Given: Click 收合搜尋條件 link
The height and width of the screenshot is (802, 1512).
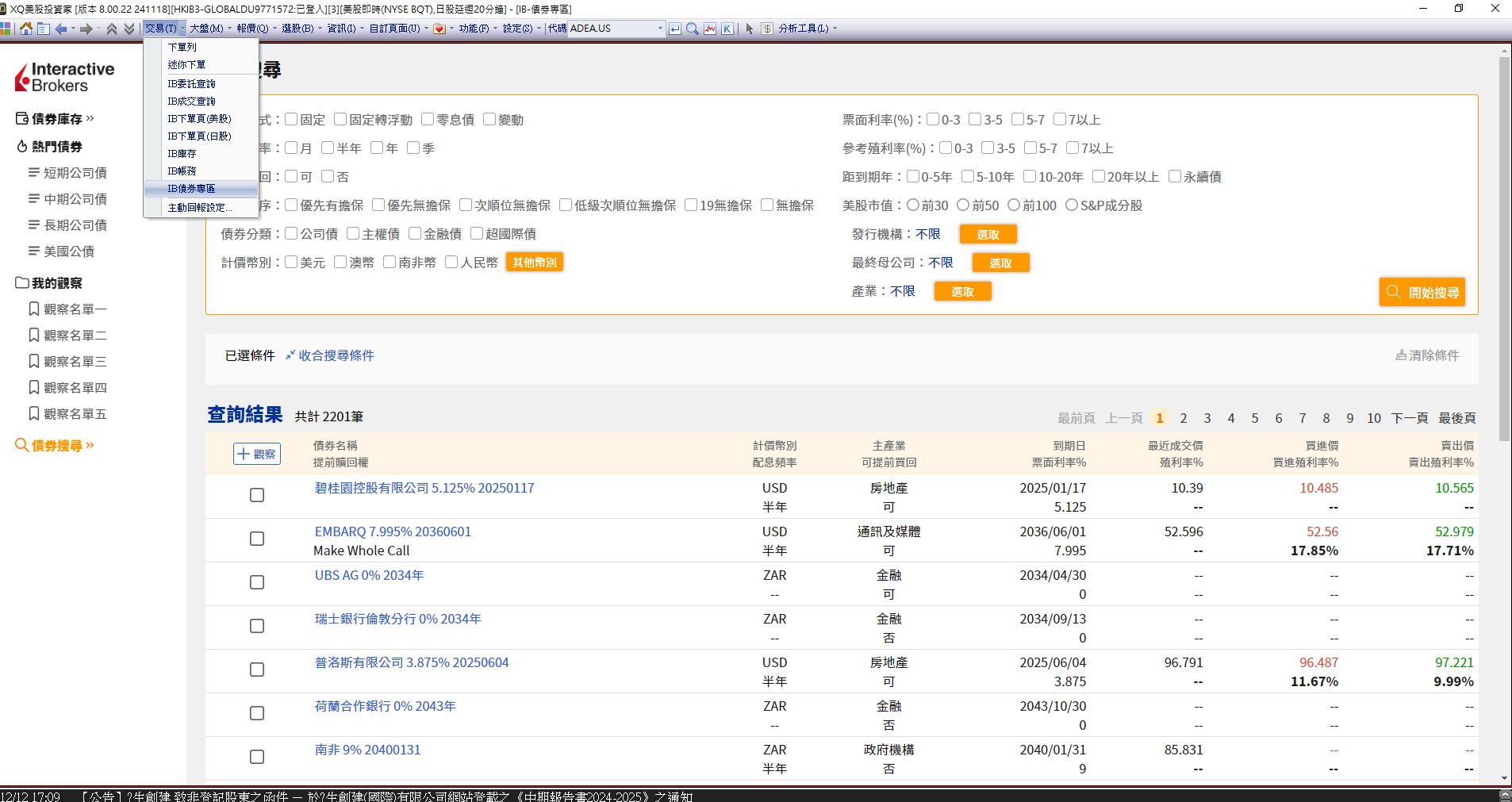Looking at the screenshot, I should click(x=330, y=355).
